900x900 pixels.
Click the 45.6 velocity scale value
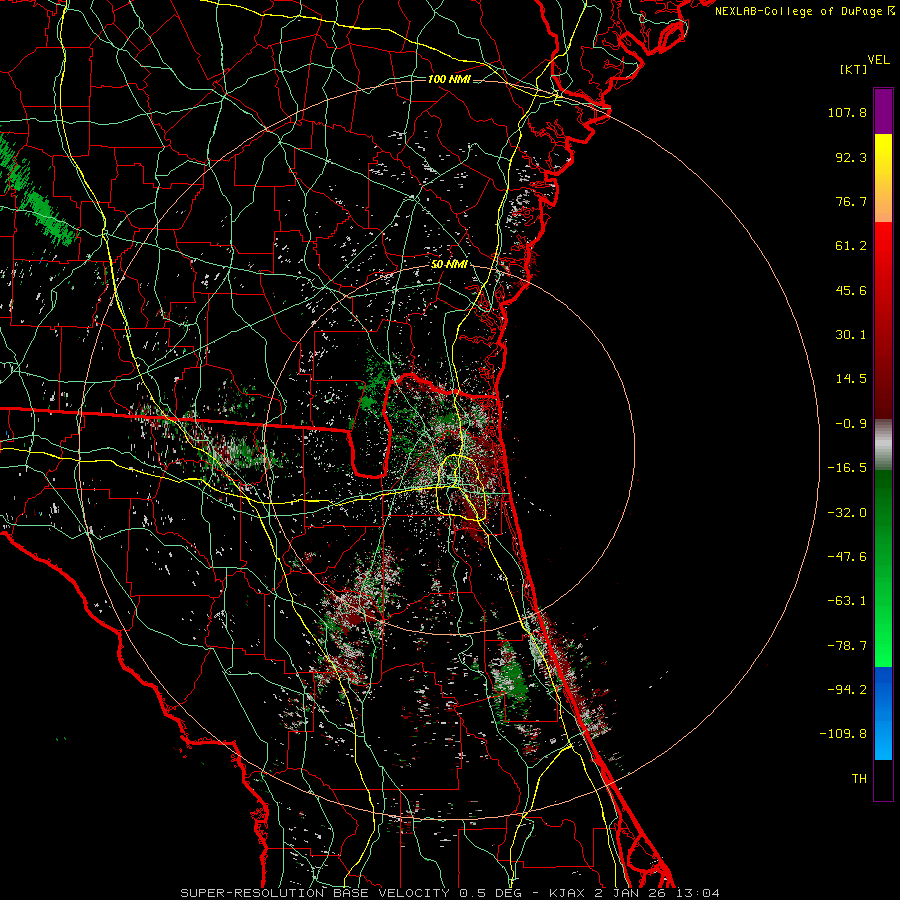pos(851,290)
